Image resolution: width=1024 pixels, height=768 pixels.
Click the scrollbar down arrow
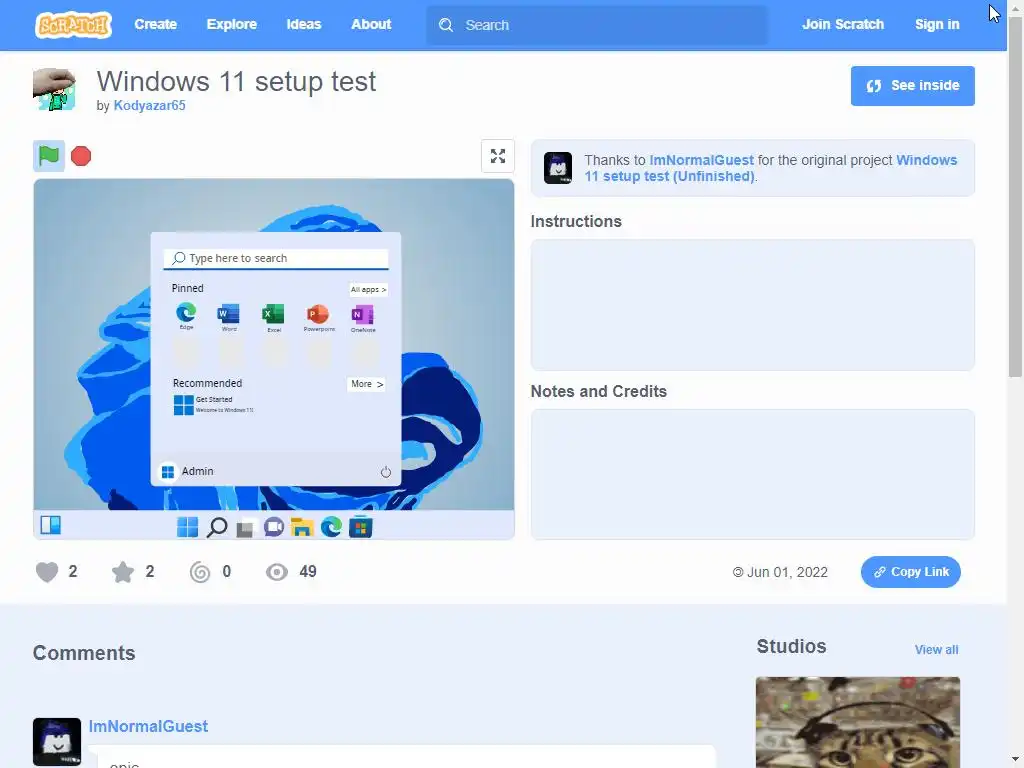[1015, 760]
